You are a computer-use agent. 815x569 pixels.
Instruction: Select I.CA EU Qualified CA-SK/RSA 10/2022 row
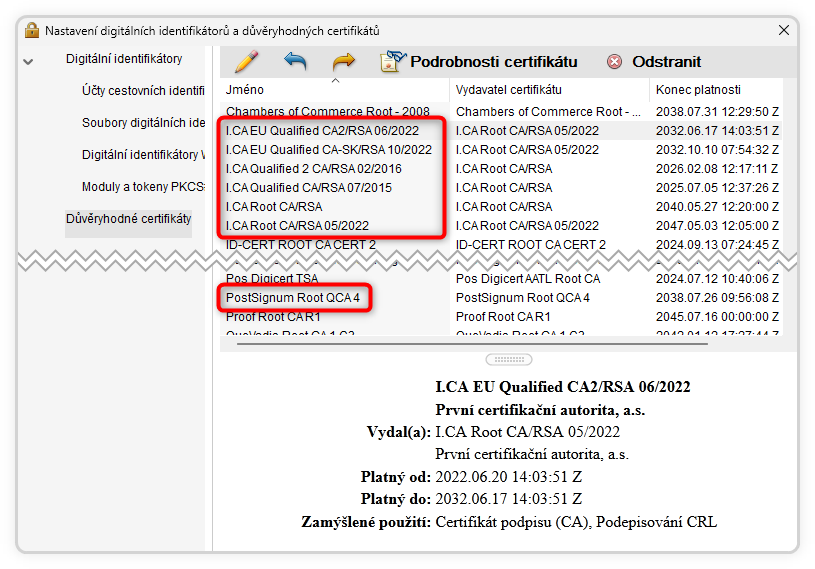502,150
